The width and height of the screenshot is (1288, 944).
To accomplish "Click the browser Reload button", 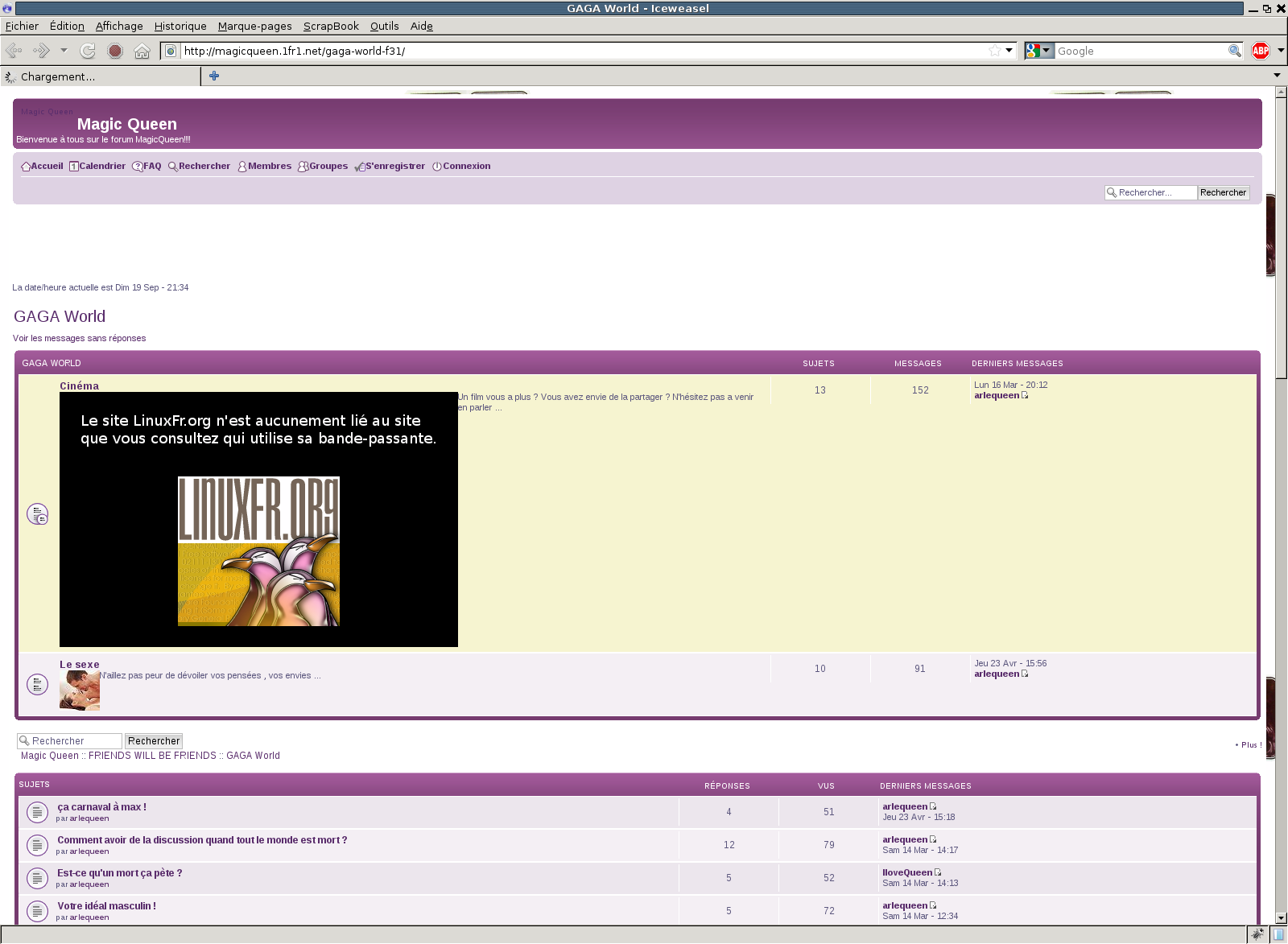I will click(x=88, y=51).
